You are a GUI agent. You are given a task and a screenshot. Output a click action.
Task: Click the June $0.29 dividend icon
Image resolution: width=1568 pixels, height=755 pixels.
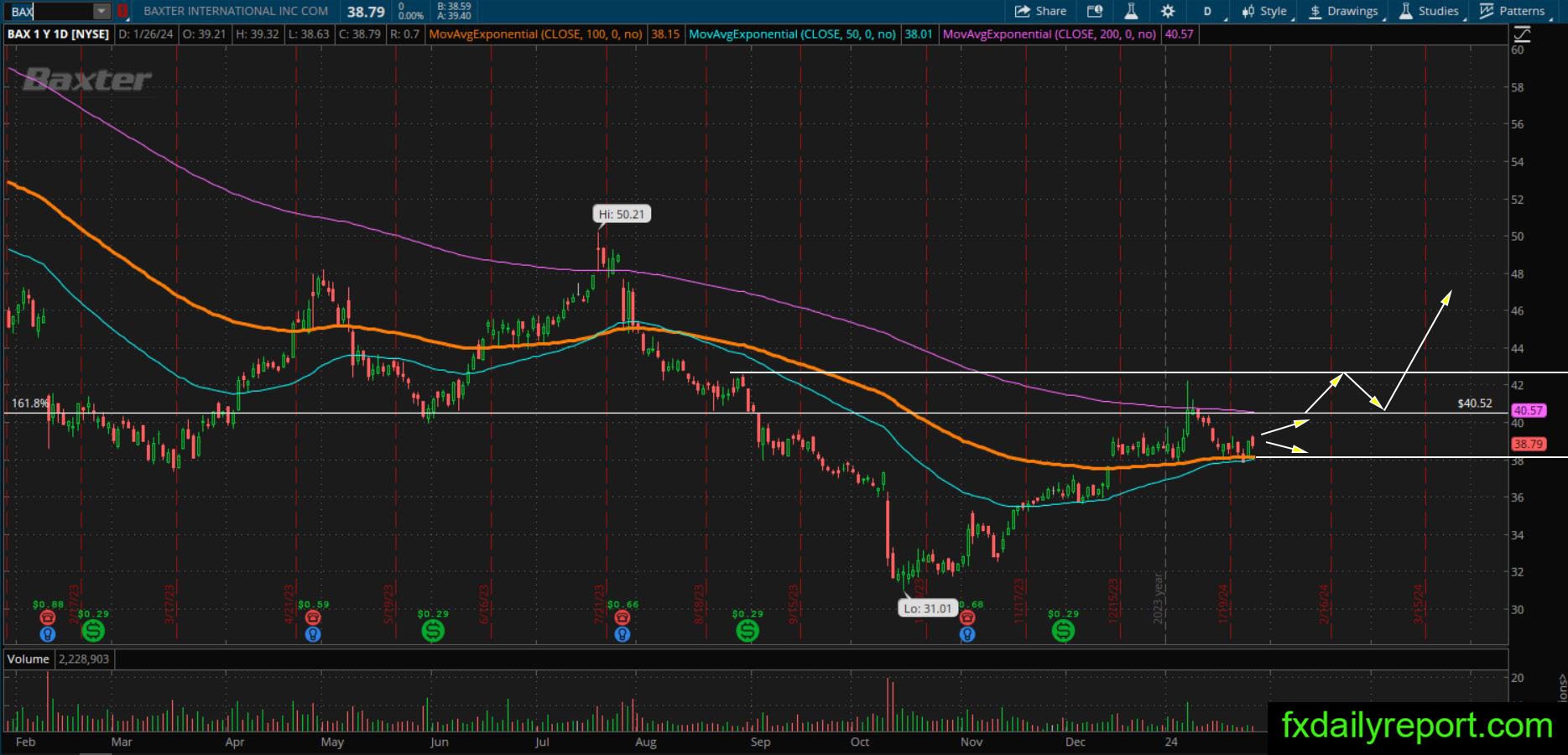tap(433, 630)
